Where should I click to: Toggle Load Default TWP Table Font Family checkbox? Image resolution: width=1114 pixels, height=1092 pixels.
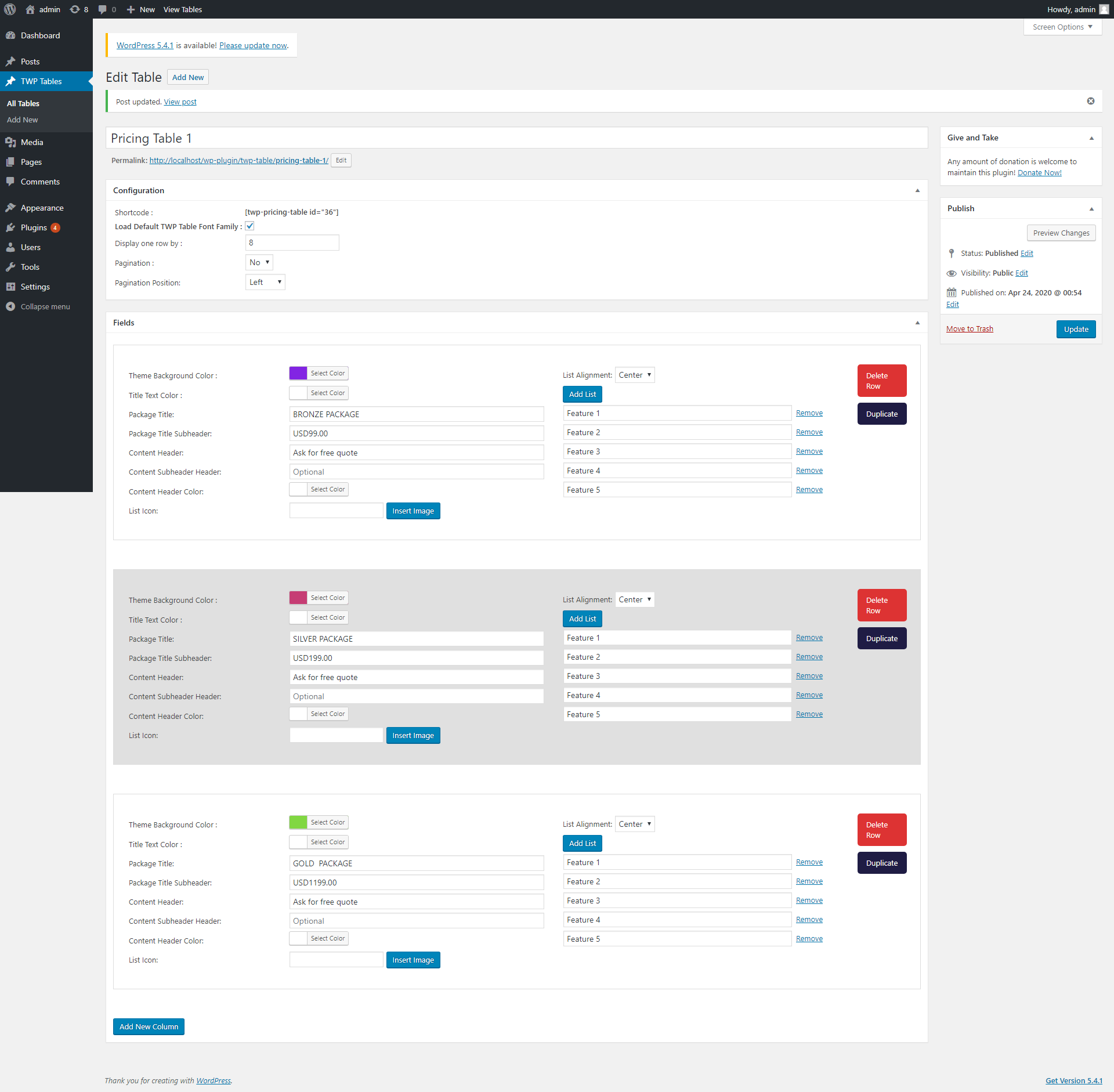click(249, 226)
